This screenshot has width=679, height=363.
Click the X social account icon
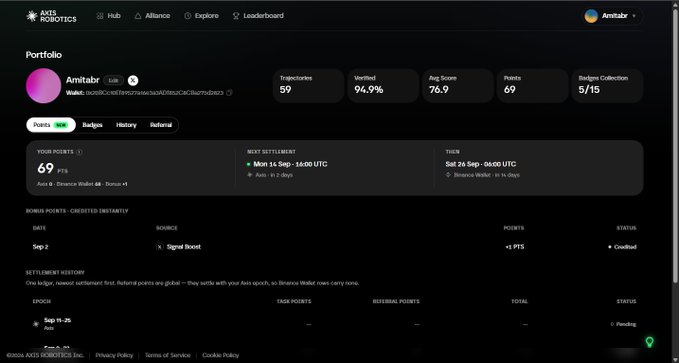click(x=133, y=80)
